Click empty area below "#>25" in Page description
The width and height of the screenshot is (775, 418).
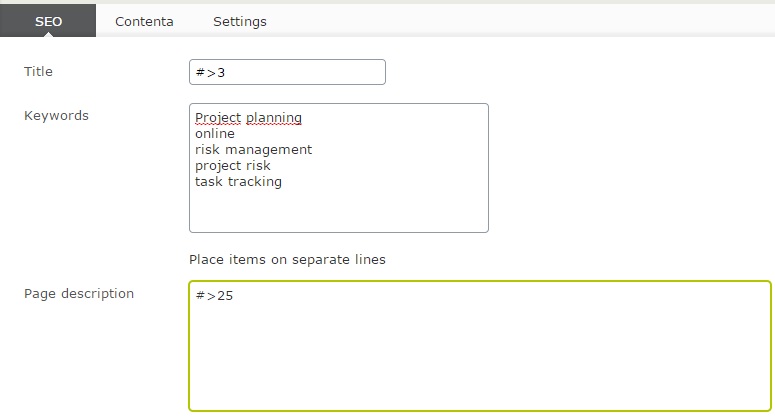(x=479, y=360)
